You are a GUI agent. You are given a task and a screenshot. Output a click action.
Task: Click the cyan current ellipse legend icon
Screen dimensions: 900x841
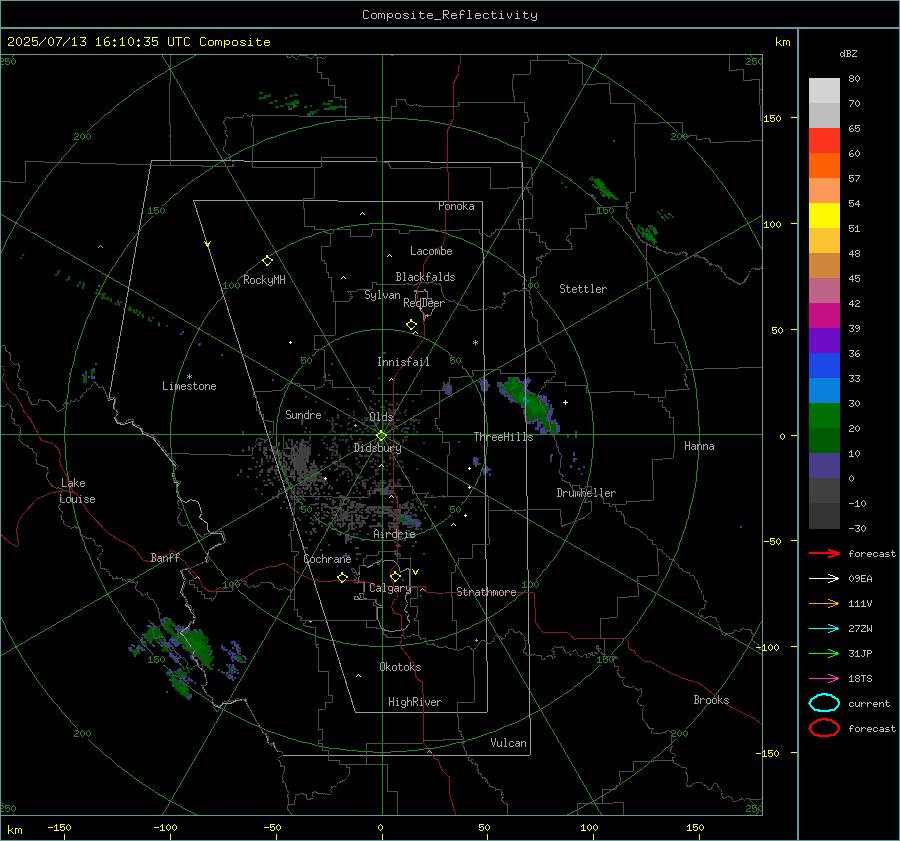pyautogui.click(x=824, y=703)
